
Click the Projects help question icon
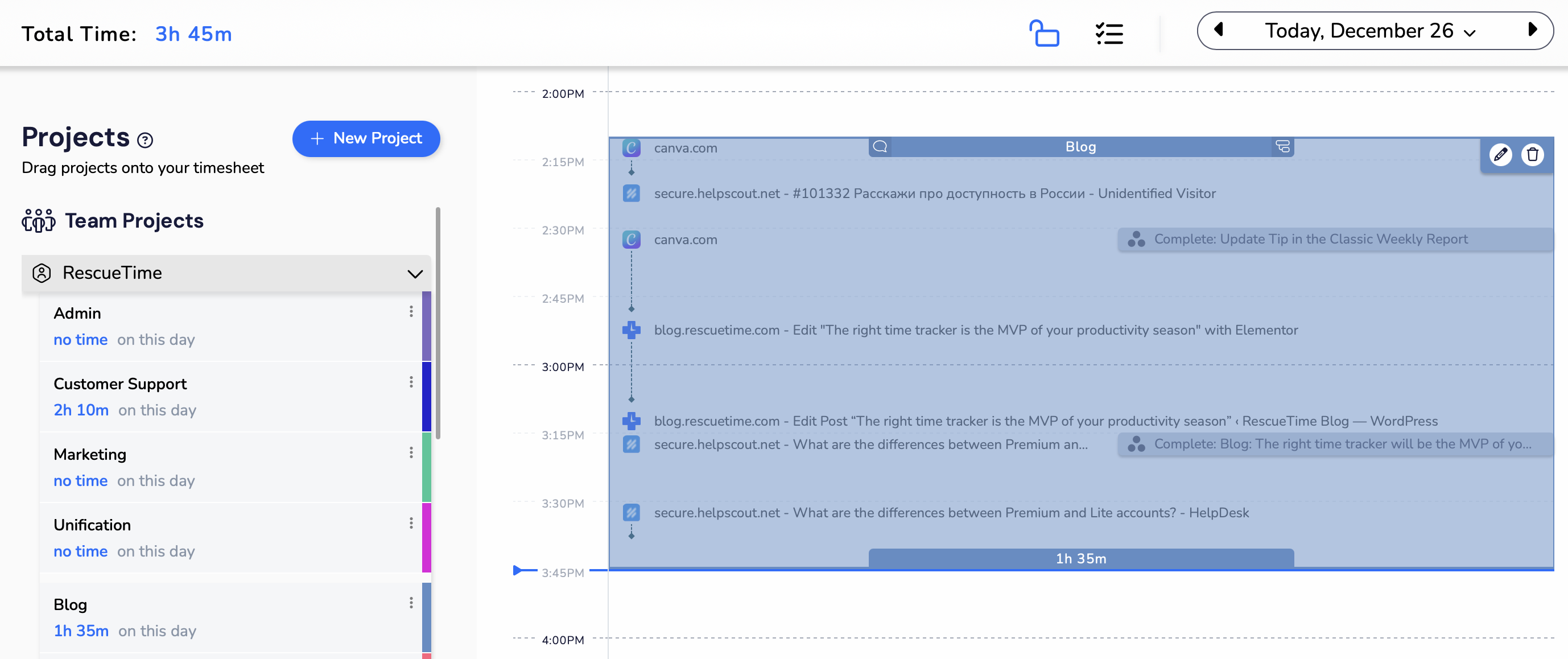(x=145, y=140)
